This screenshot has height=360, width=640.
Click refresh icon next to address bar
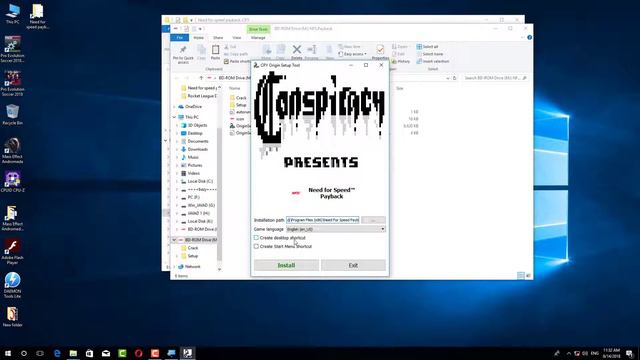[454, 78]
